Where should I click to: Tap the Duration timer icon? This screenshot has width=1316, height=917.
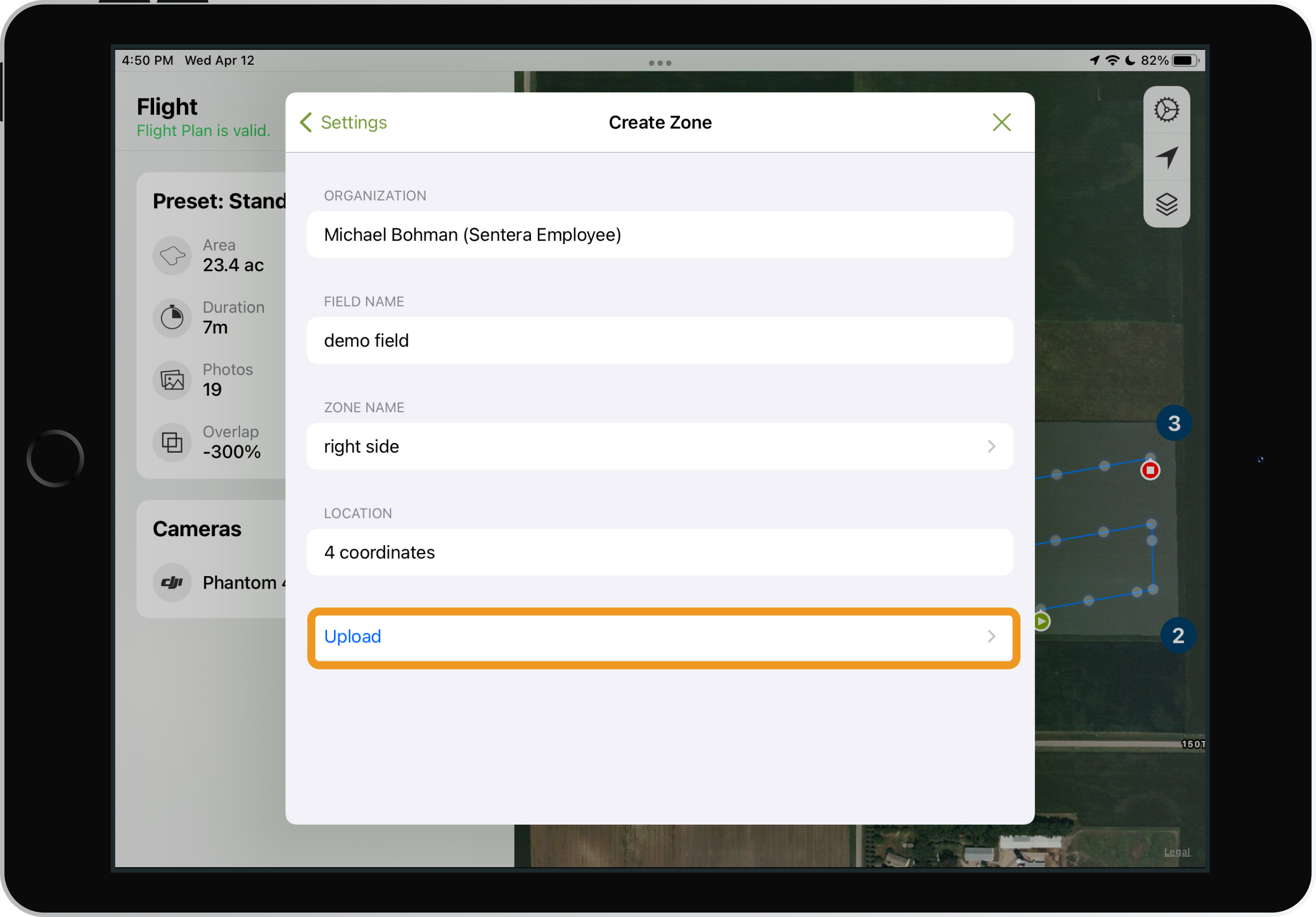(x=172, y=317)
